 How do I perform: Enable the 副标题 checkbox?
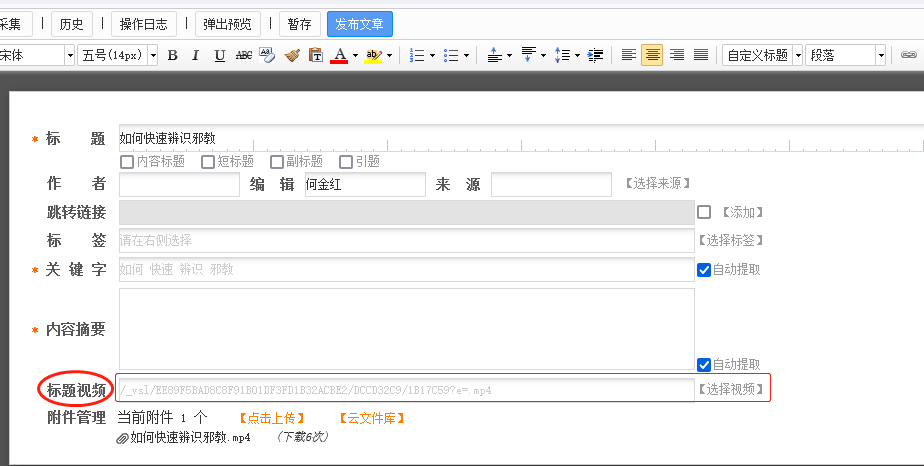[277, 162]
